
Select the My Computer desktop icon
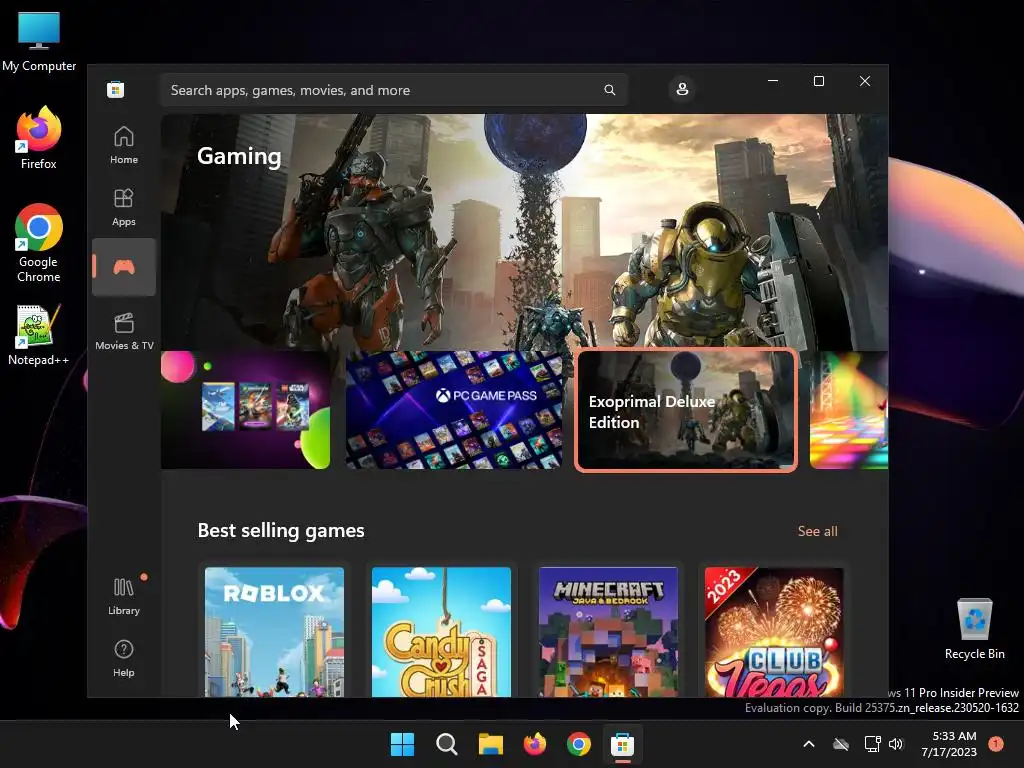tap(39, 40)
